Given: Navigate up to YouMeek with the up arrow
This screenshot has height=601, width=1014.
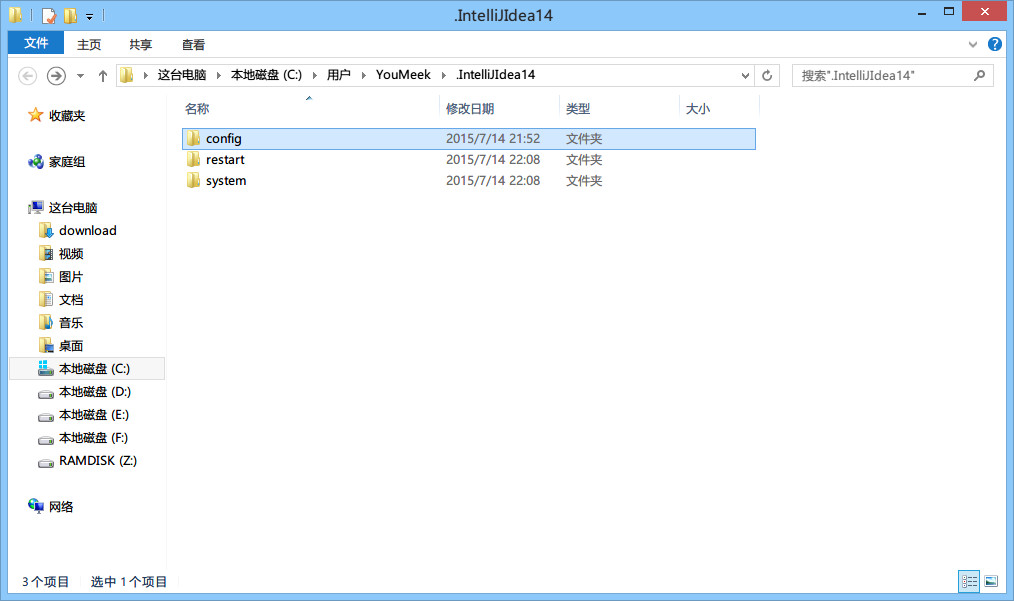Looking at the screenshot, I should point(103,74).
